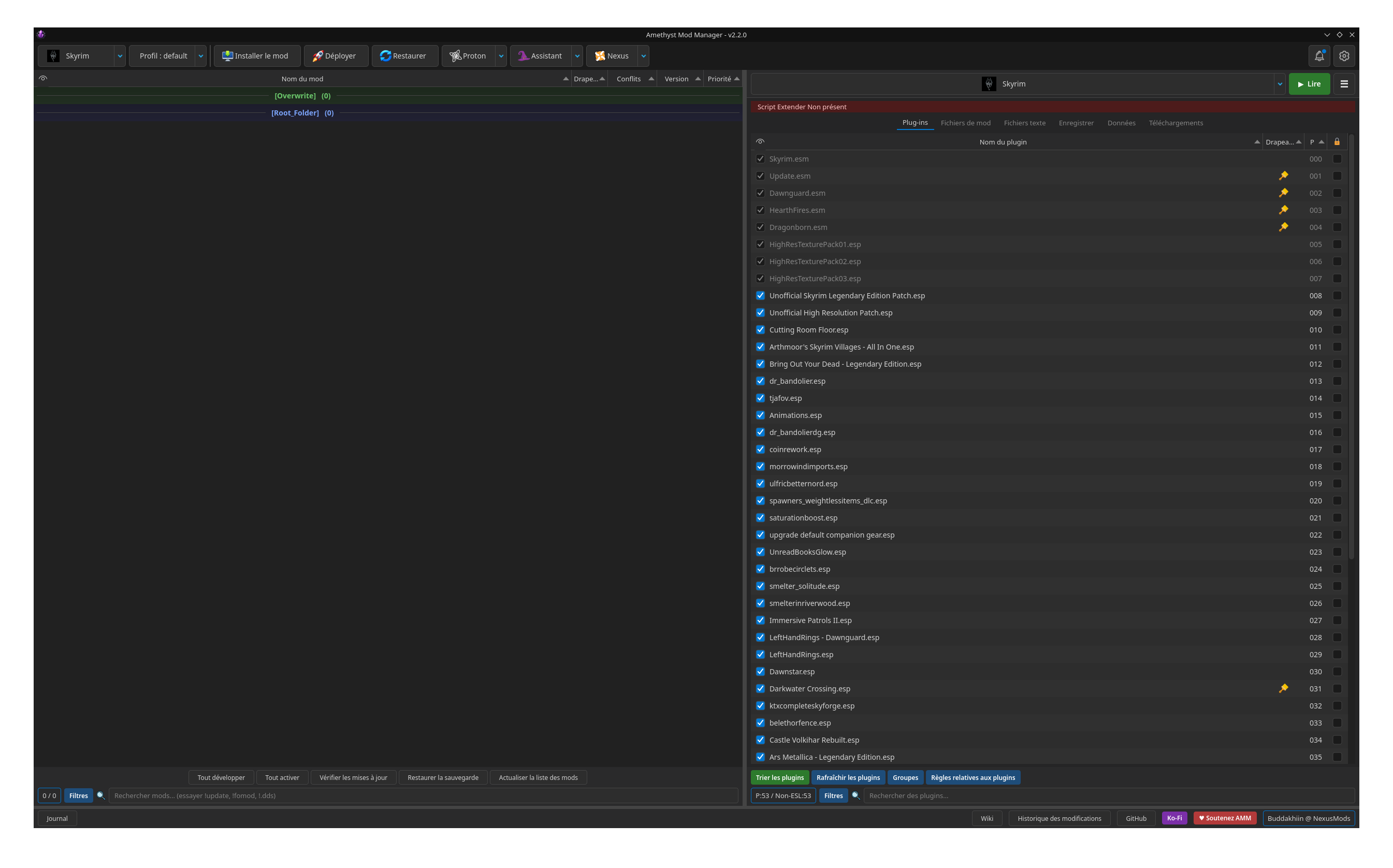The height and width of the screenshot is (868, 1393).
Task: Select the [Overwrite] mod row
Action: tap(388, 96)
